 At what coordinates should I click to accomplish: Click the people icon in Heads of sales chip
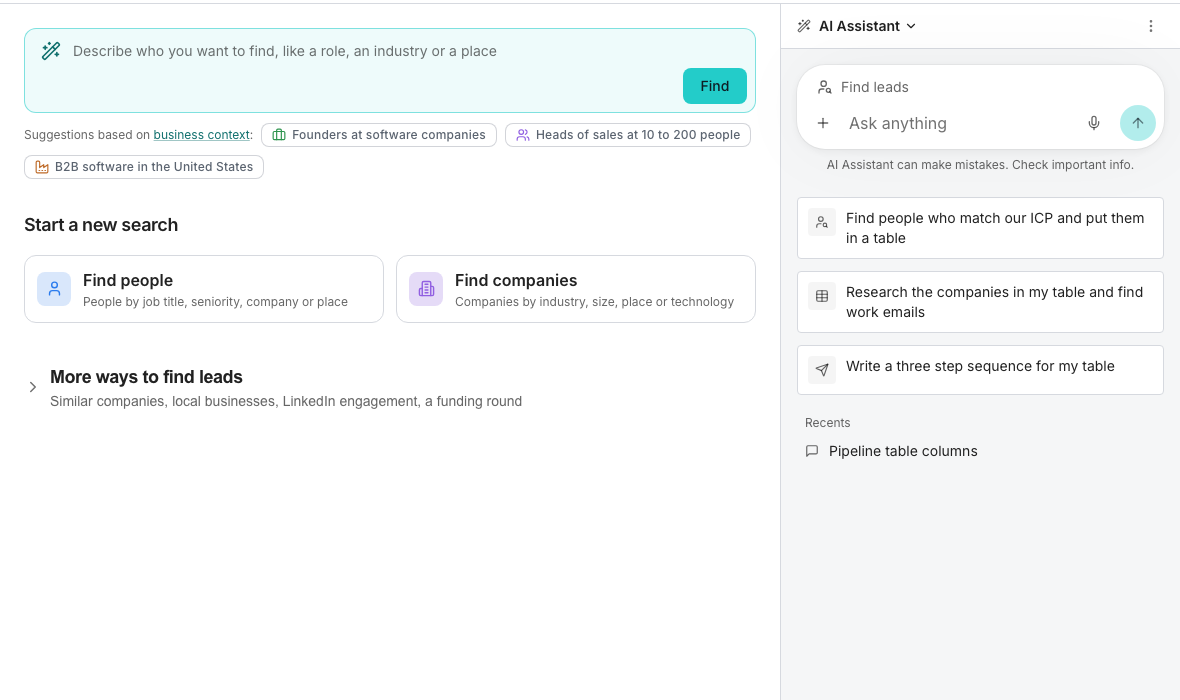tap(523, 135)
